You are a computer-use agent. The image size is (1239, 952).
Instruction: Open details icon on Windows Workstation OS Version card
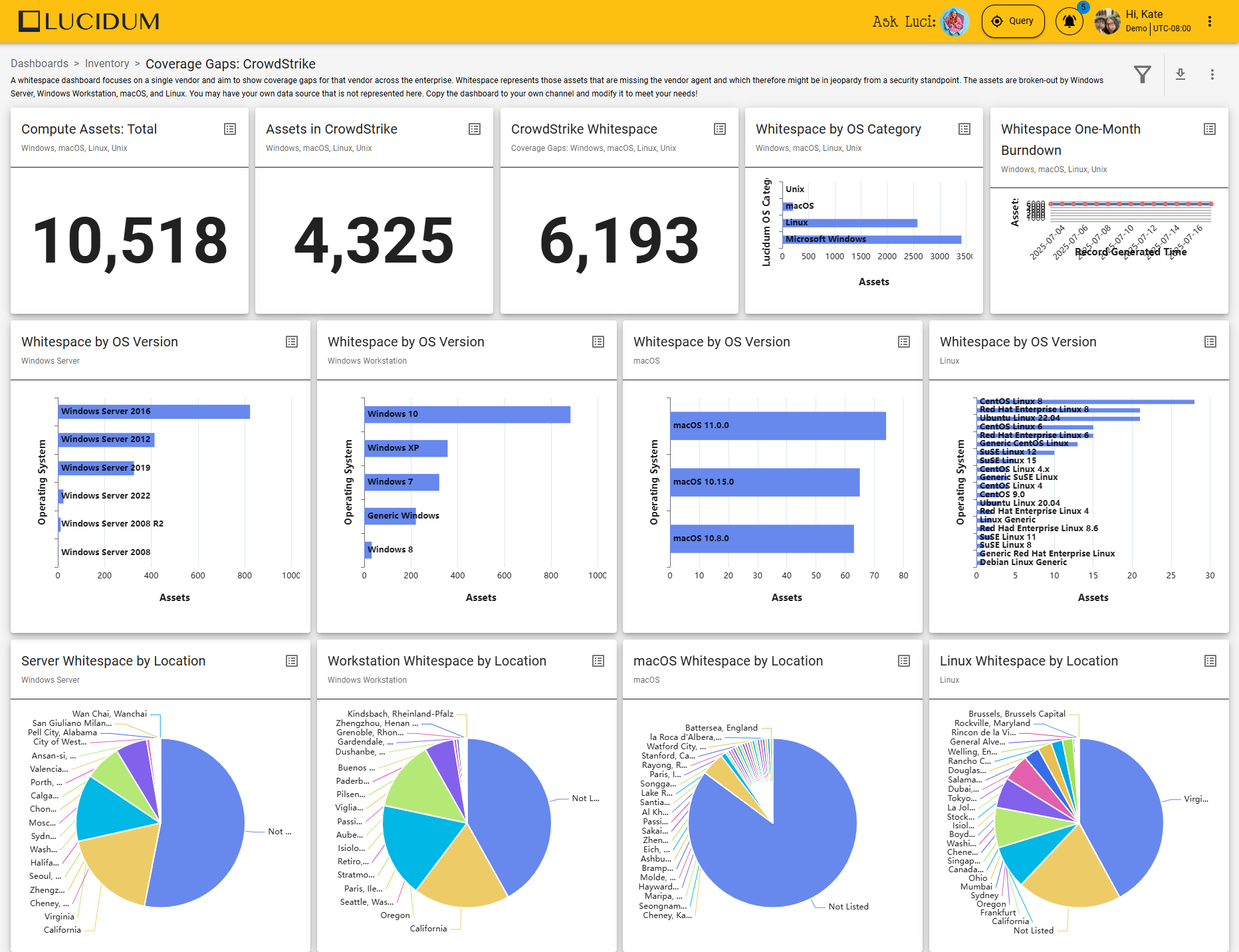[598, 342]
